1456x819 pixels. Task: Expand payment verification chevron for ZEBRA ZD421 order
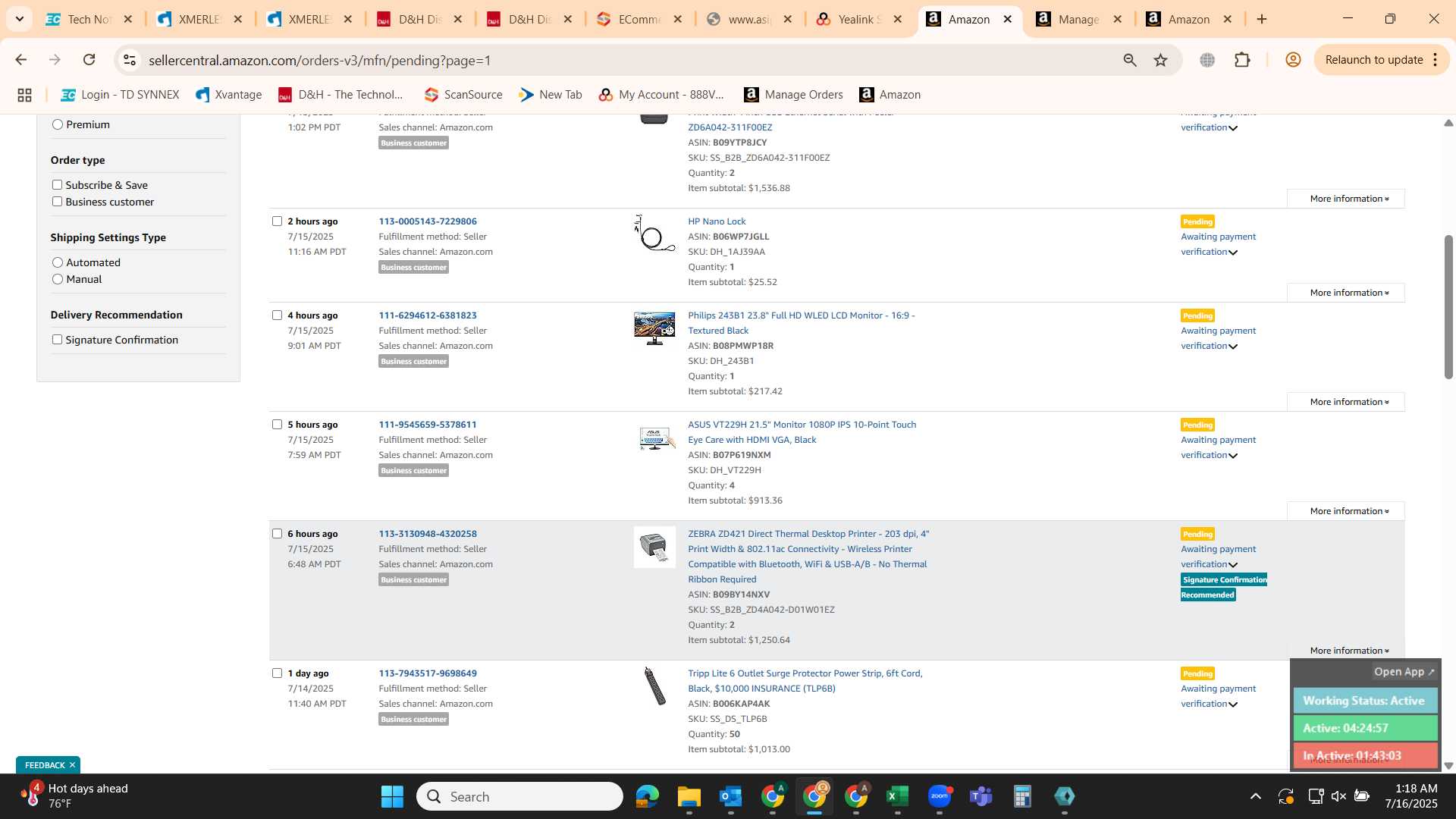point(1233,565)
